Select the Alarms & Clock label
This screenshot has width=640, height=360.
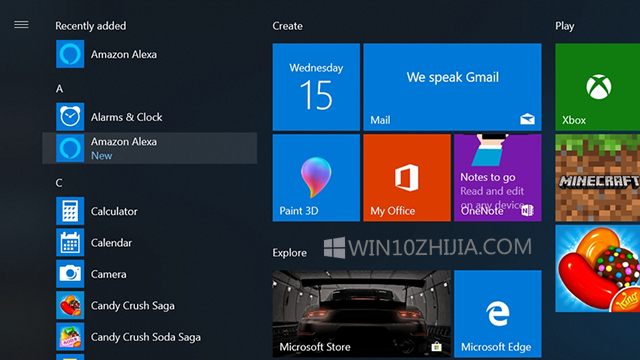(127, 117)
